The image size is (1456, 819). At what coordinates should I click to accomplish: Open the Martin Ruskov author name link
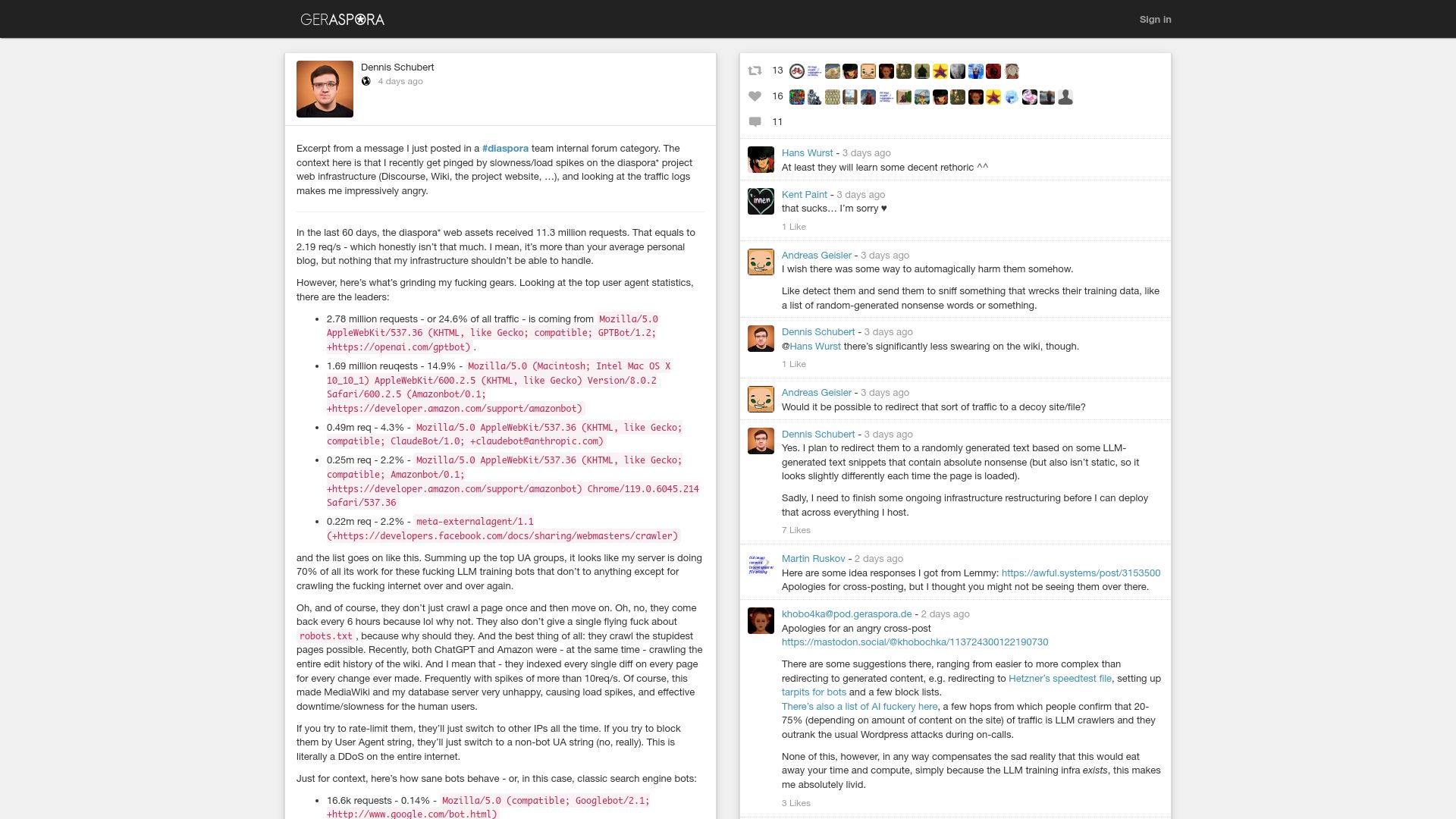coord(813,559)
